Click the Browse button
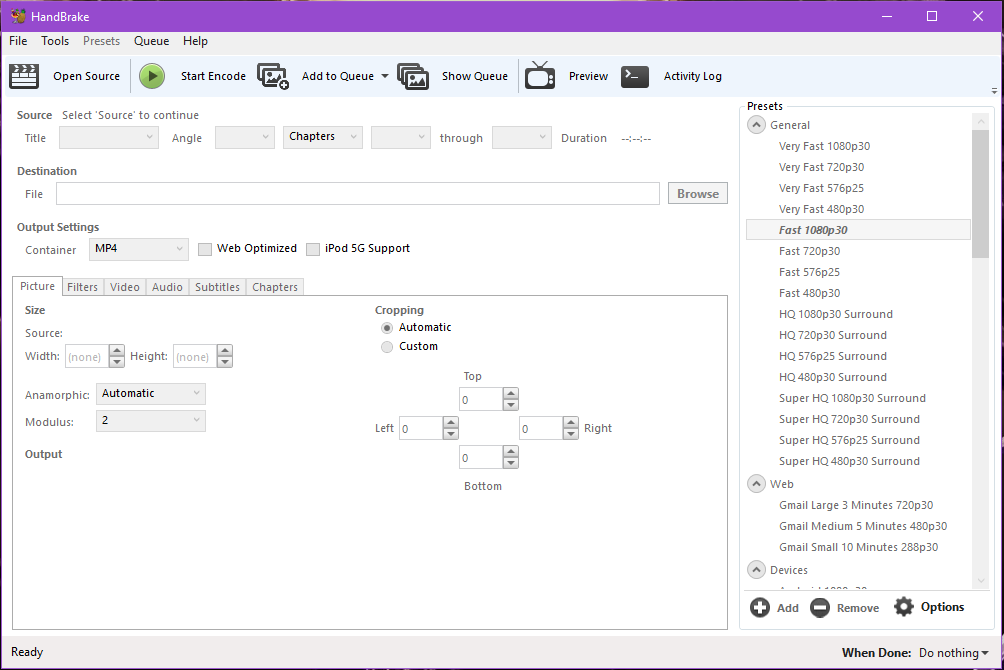Screen dimensions: 1004x670 697,194
